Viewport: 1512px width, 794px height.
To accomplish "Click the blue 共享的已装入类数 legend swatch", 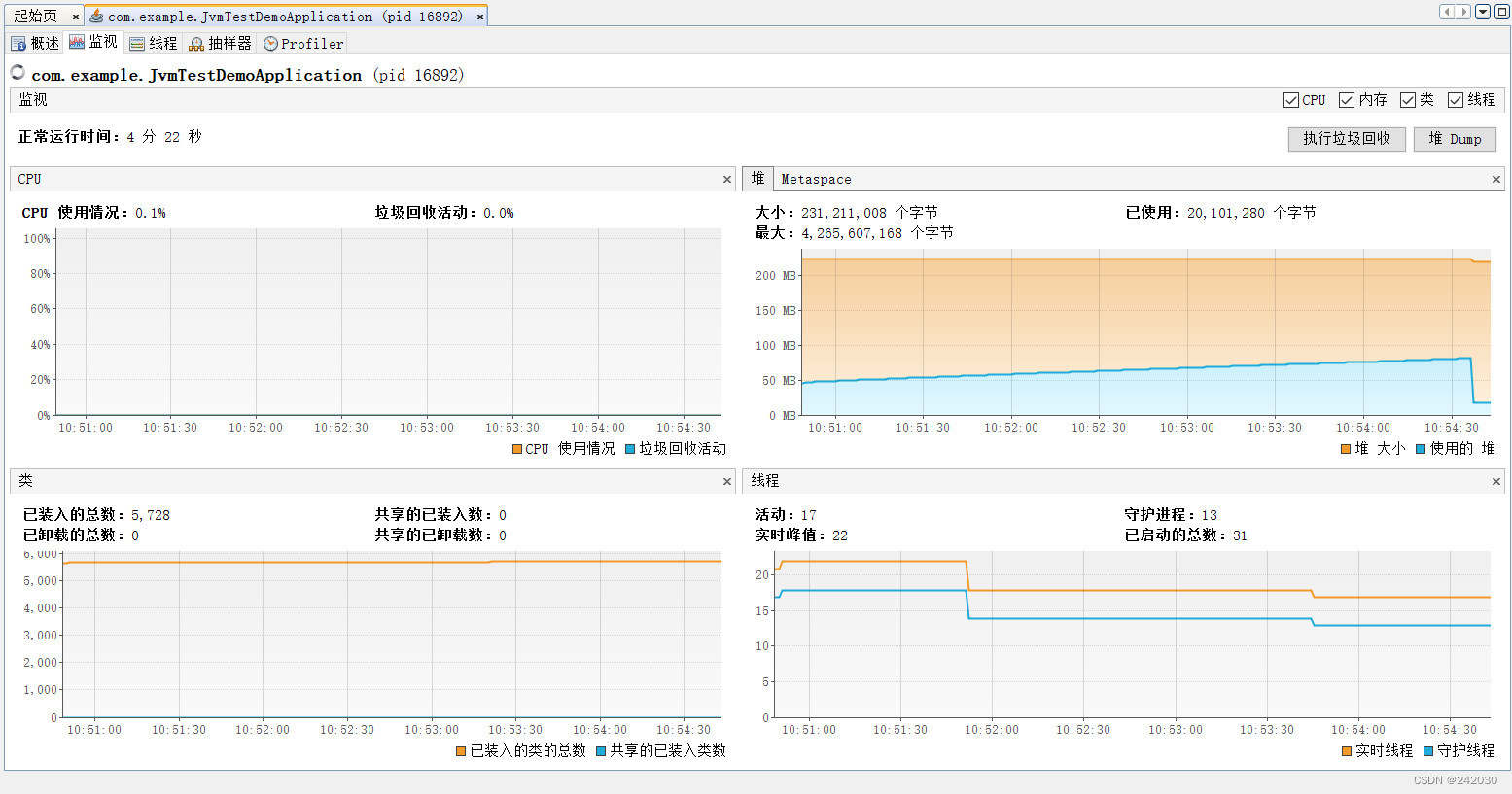I will coord(601,751).
